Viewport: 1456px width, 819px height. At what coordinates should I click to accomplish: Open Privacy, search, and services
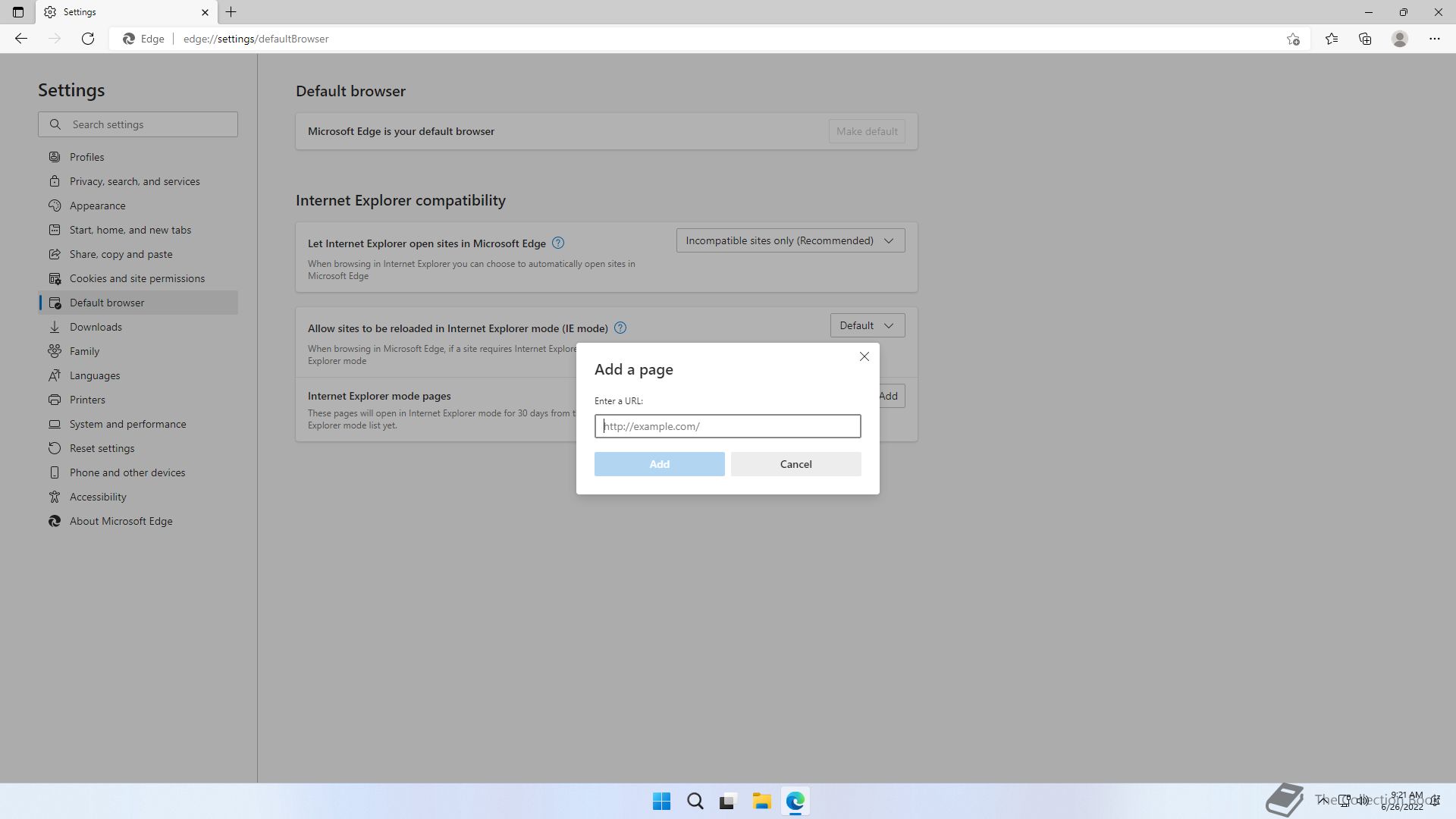(138, 181)
